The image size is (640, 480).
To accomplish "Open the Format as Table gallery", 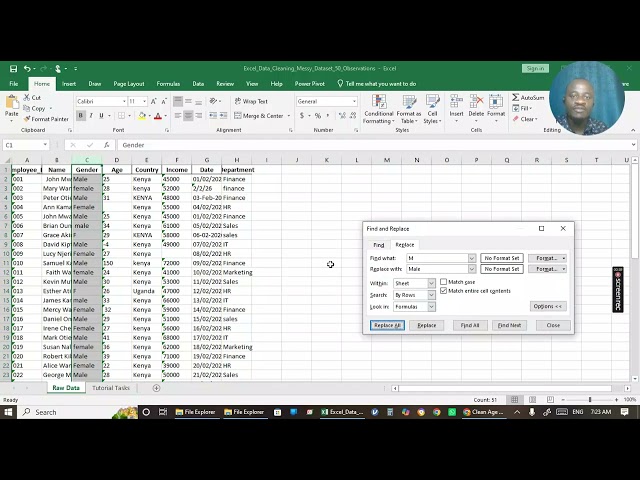I will tap(409, 109).
